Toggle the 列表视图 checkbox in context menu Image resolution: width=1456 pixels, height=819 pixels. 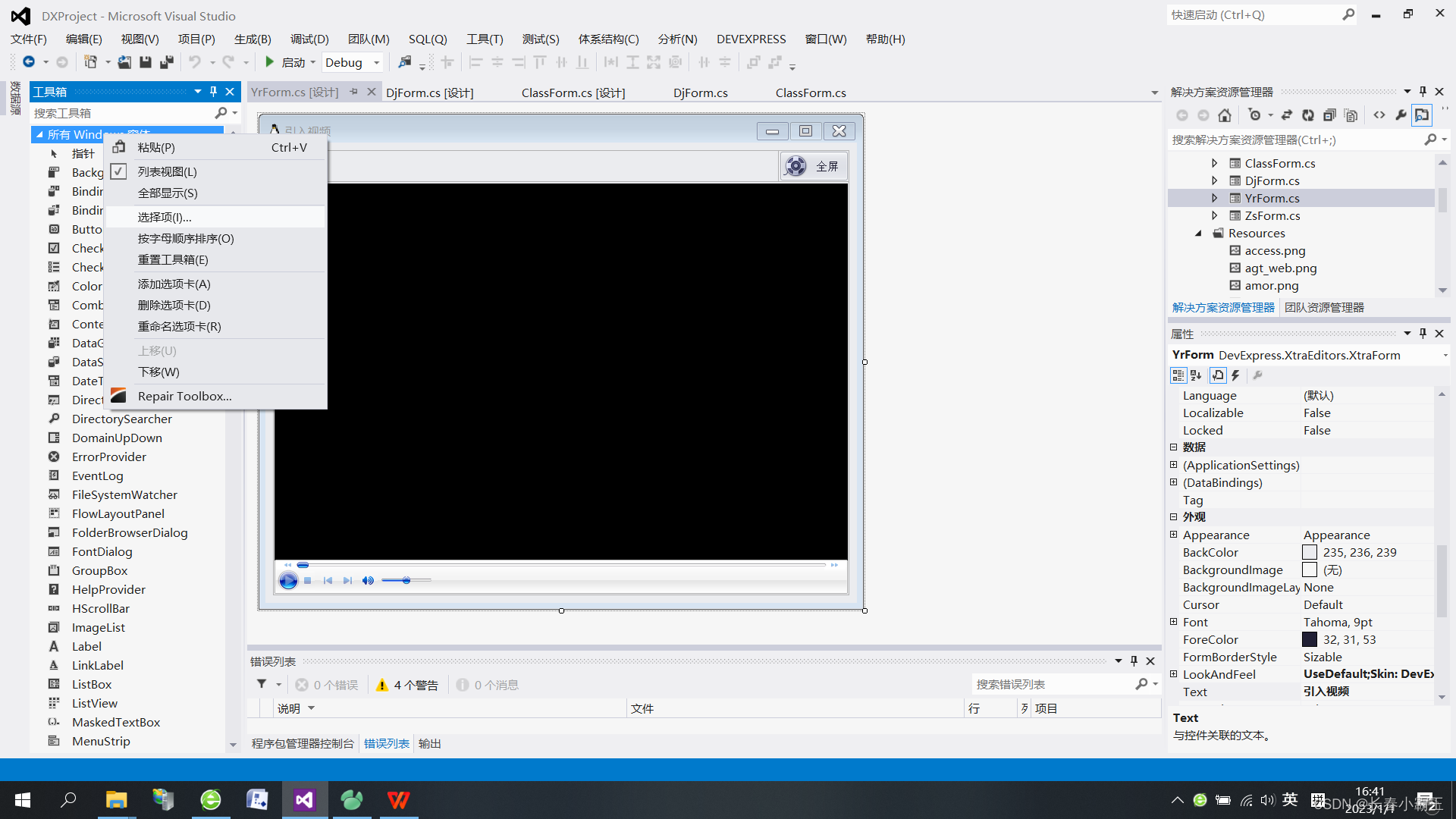pyautogui.click(x=118, y=171)
